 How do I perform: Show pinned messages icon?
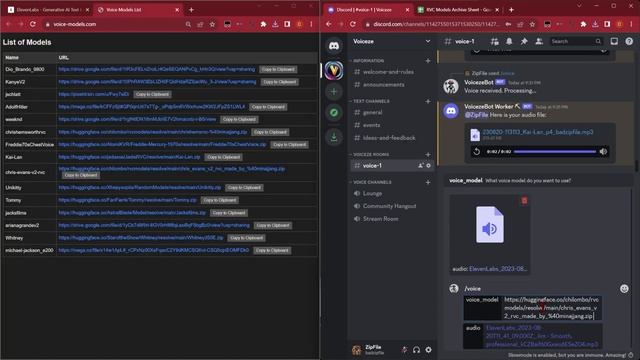pos(524,41)
